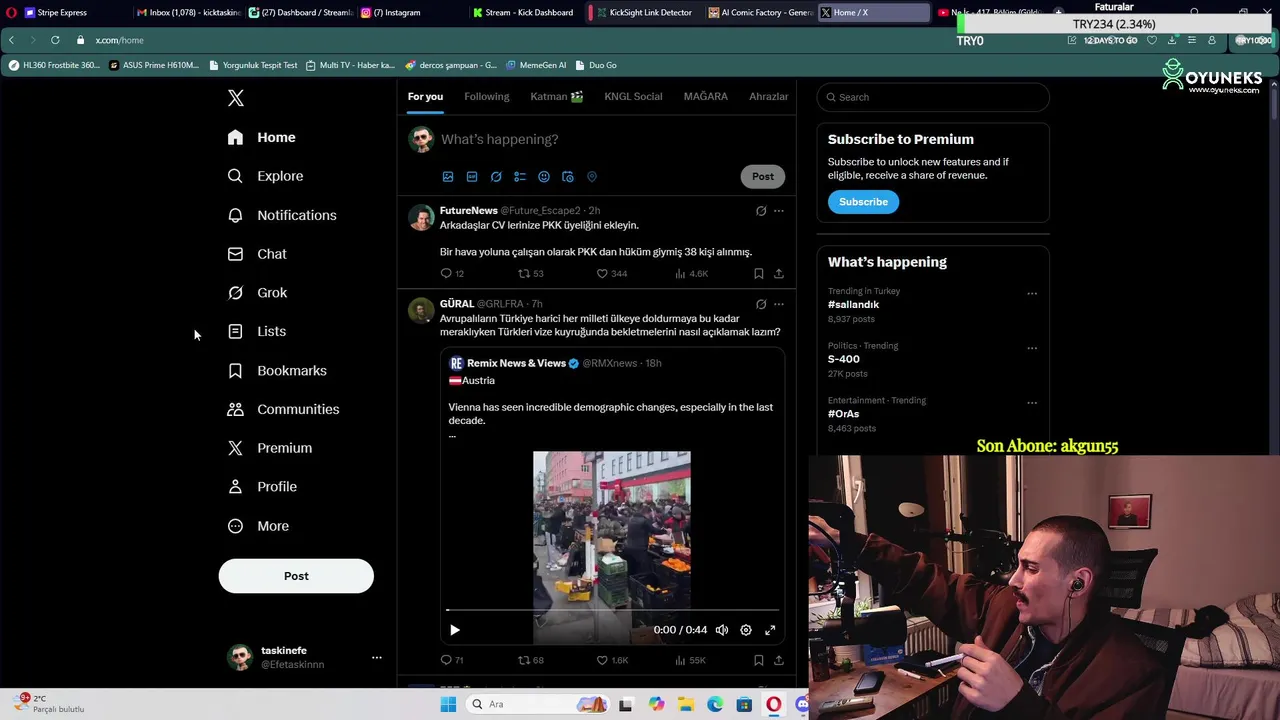Schedule the post icon
Screen dimensions: 1280x720
click(x=568, y=177)
